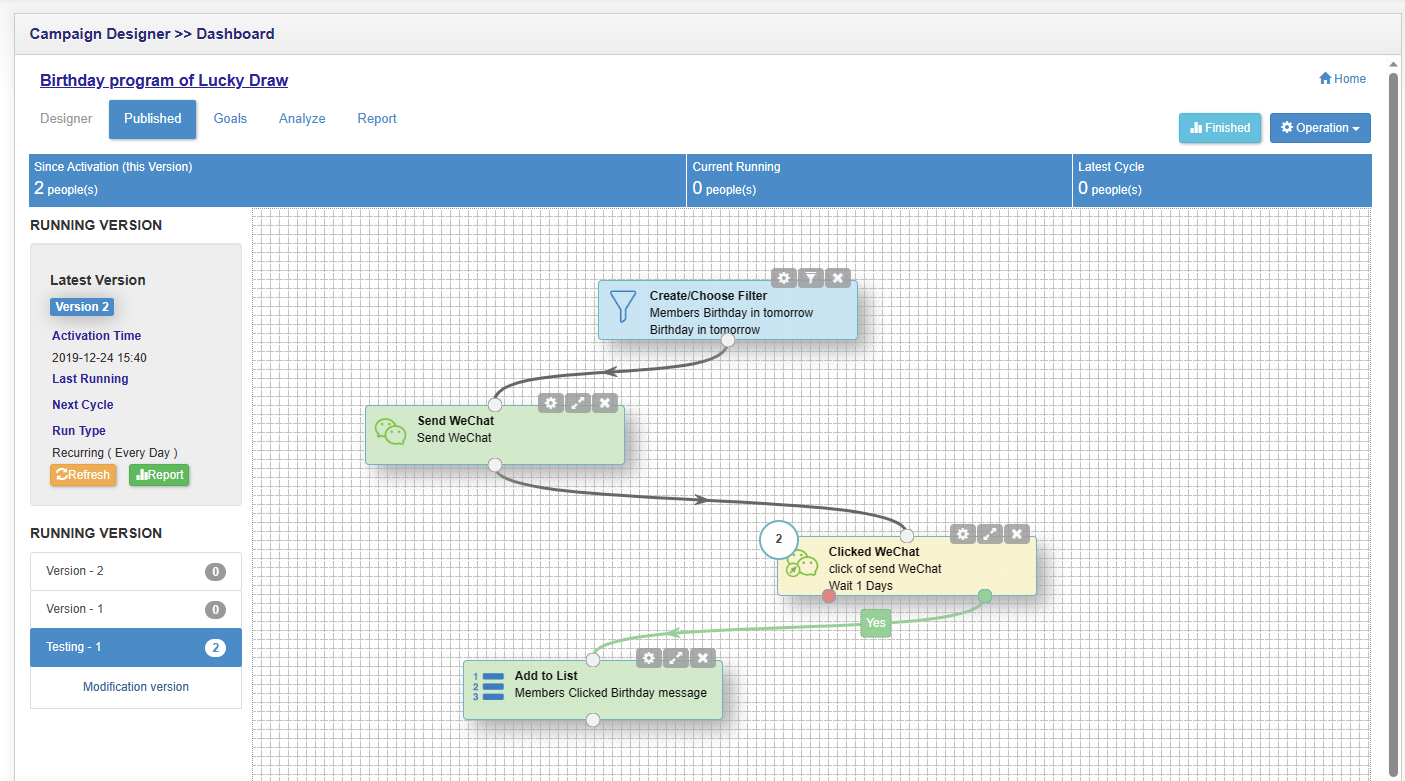
Task: Click WeChat bubble icon in Send WeChat node
Action: [390, 431]
